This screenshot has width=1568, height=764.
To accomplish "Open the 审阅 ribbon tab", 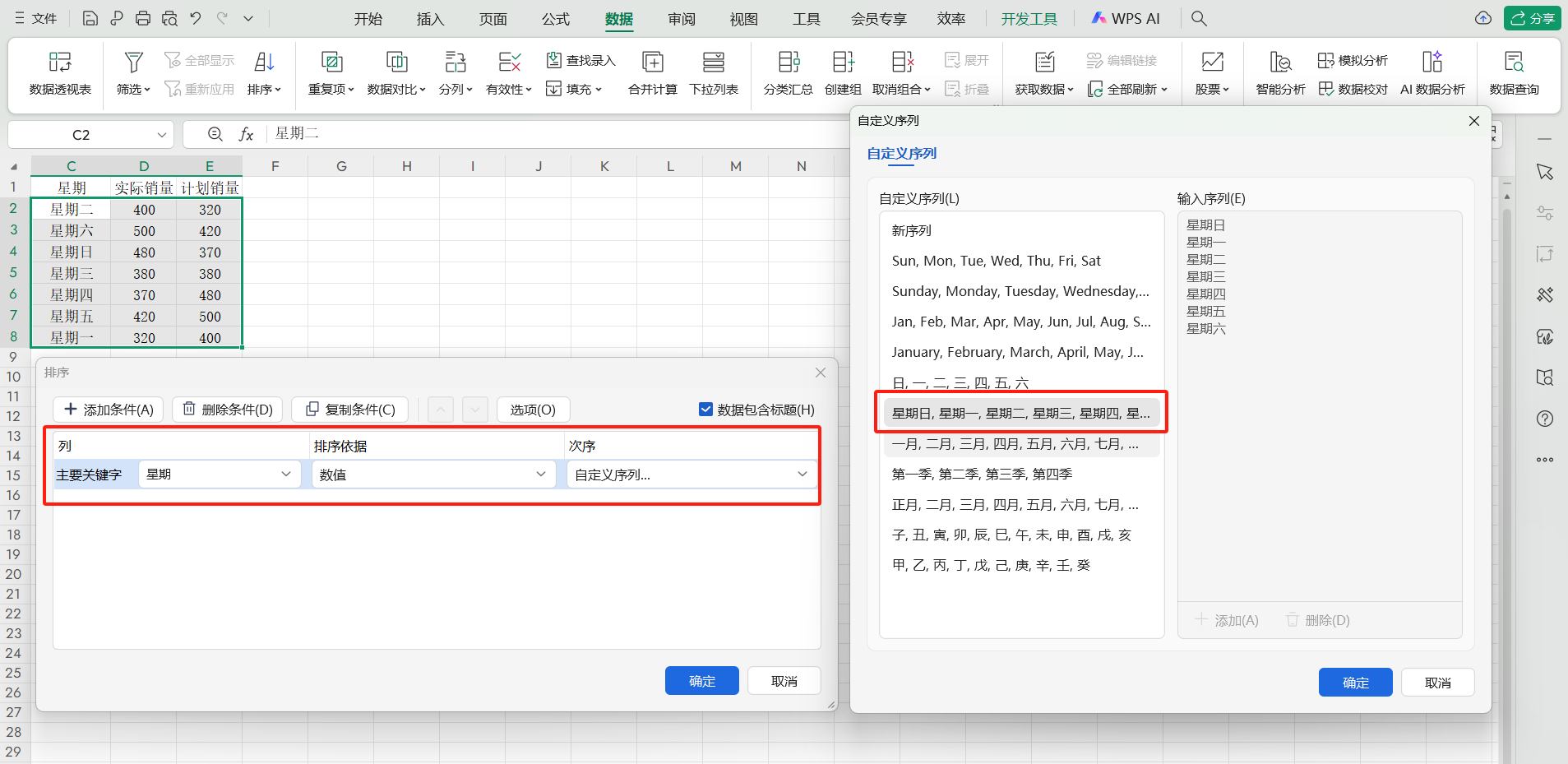I will click(682, 19).
